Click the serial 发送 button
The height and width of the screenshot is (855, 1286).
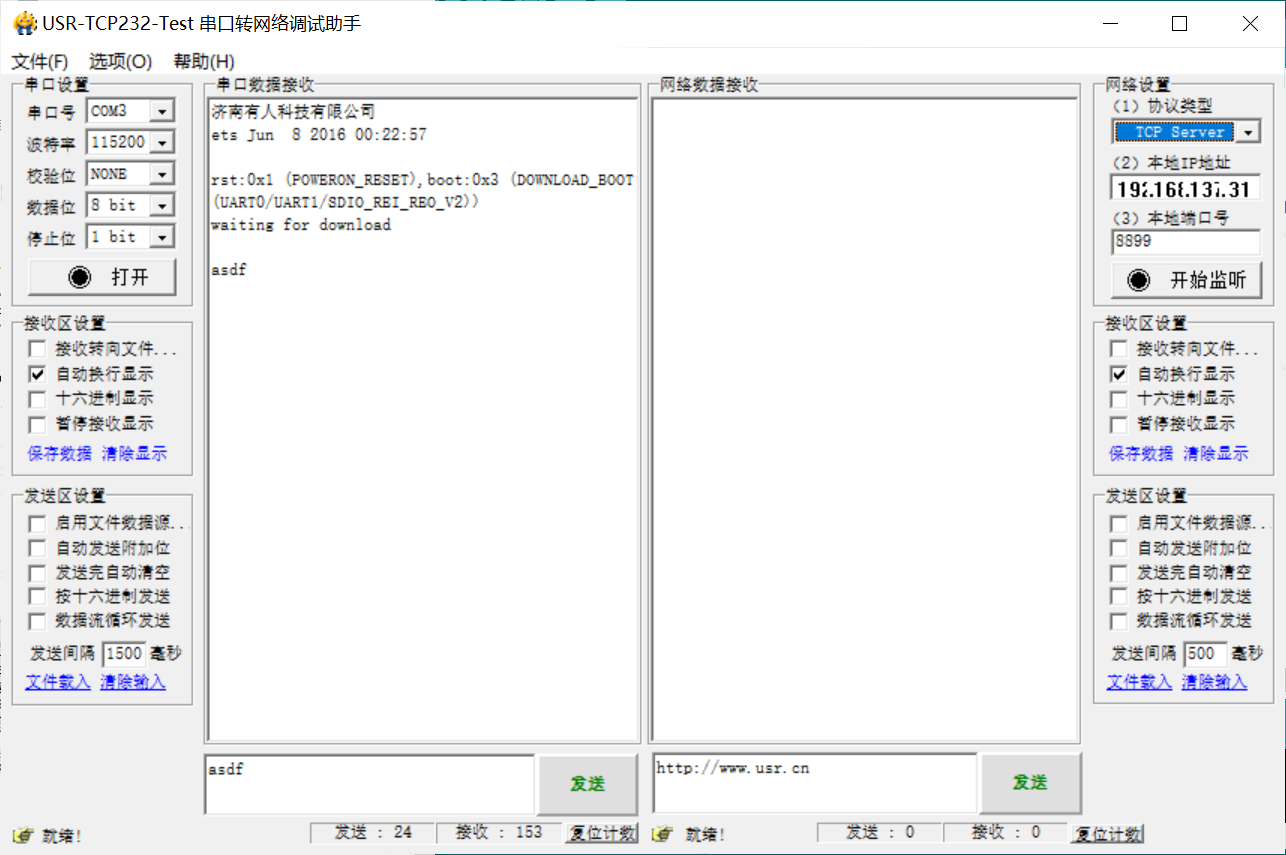pyautogui.click(x=588, y=784)
